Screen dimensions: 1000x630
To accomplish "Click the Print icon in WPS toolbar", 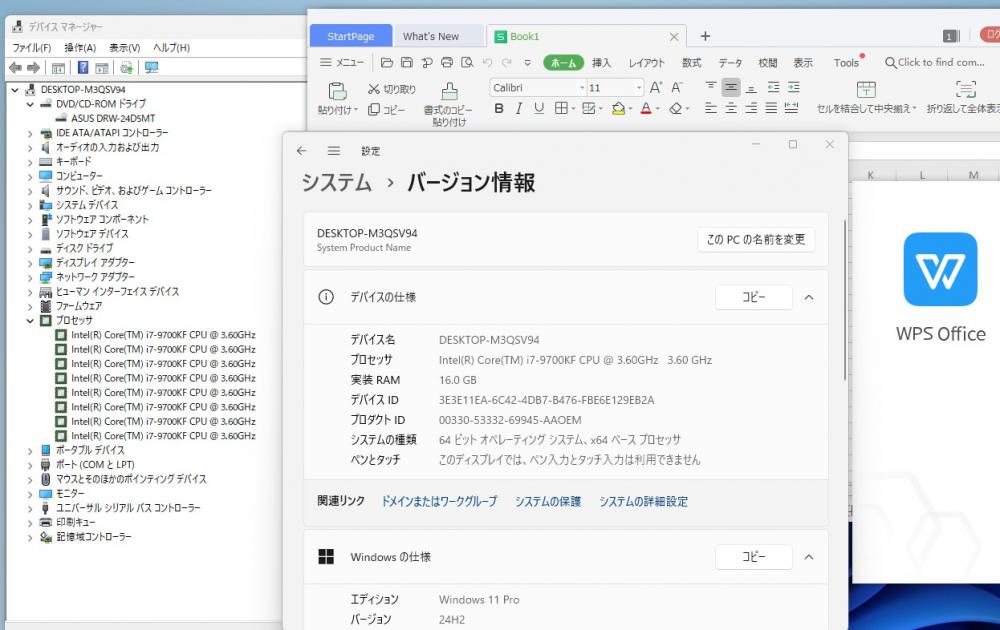I will click(x=447, y=62).
